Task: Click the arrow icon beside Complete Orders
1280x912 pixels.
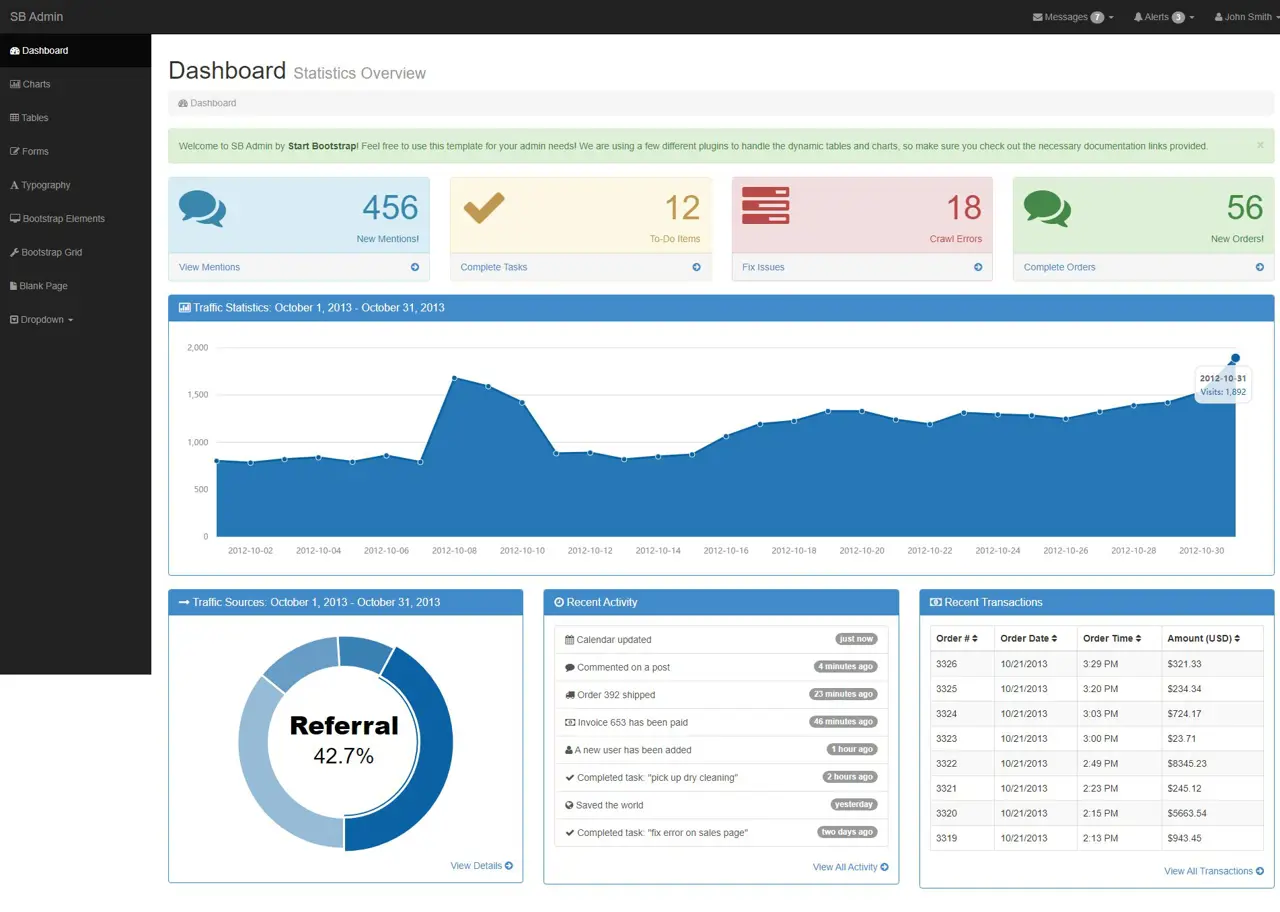Action: 1259,267
